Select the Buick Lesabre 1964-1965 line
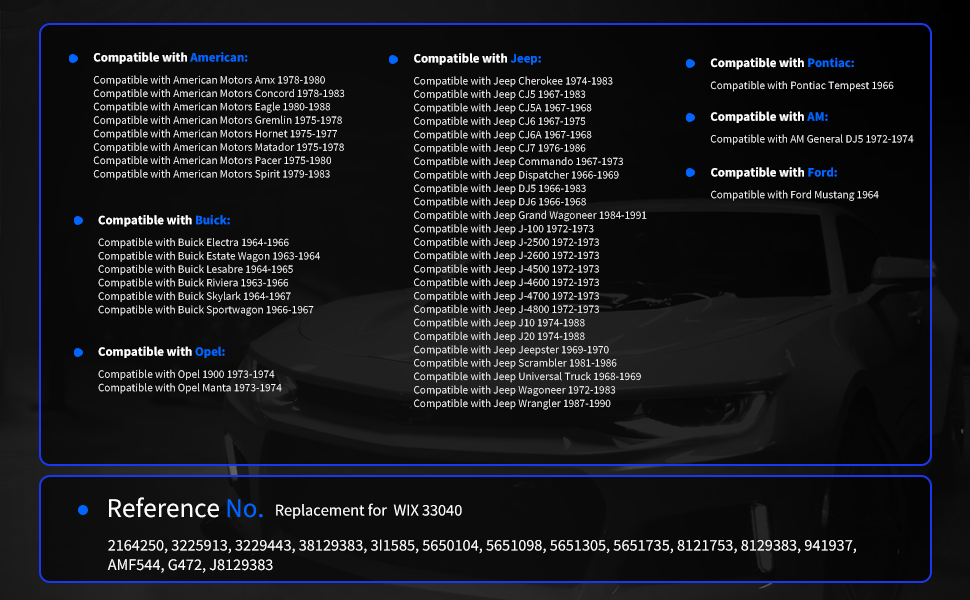970x600 pixels. [195, 269]
